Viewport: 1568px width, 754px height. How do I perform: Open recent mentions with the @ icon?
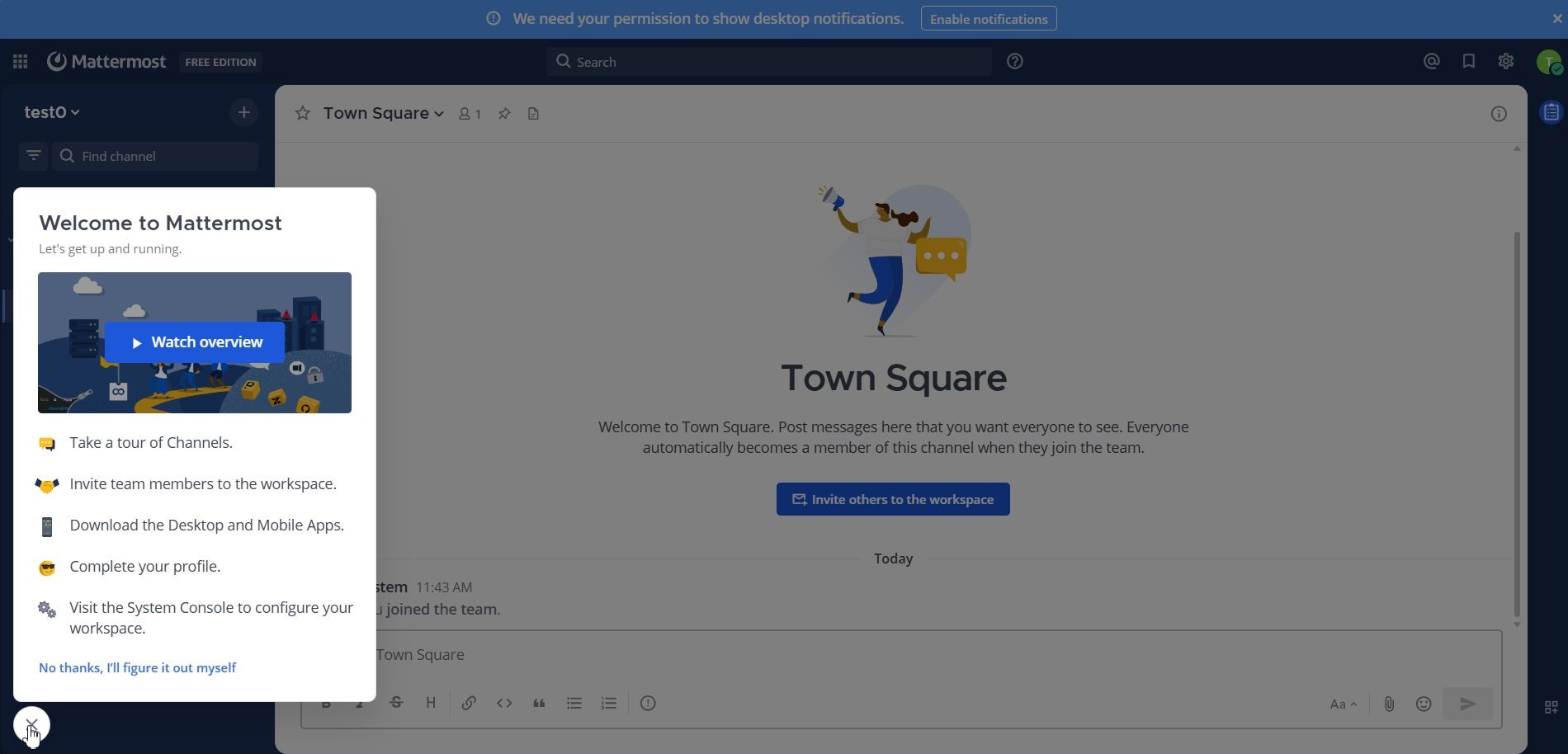point(1431,61)
